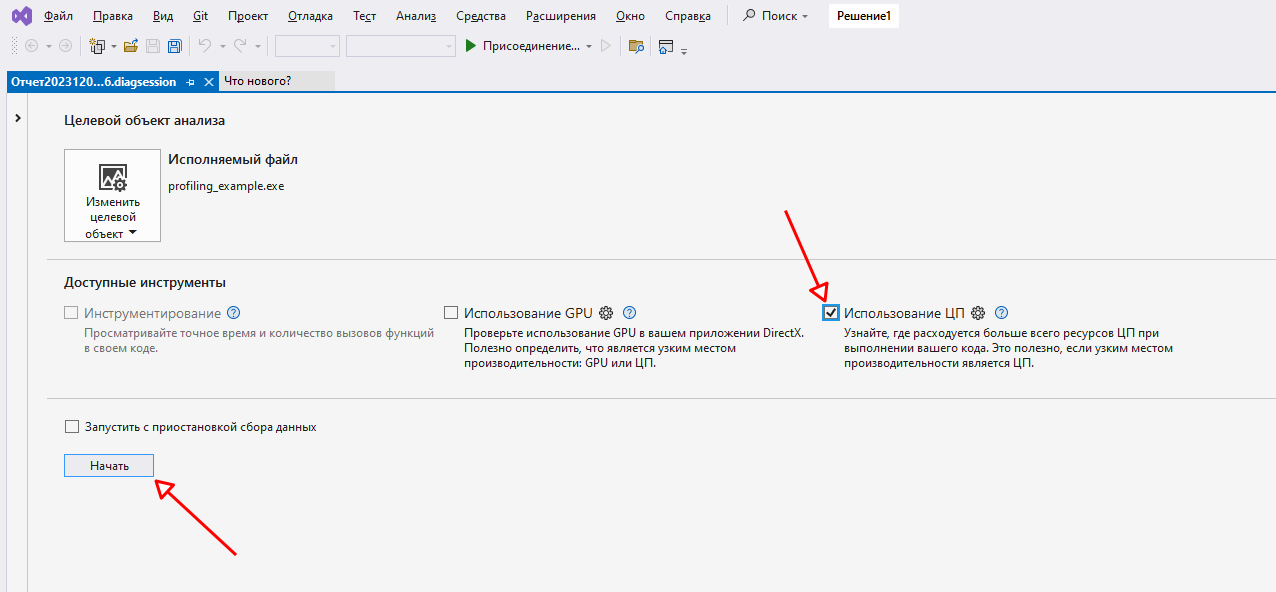Enable start with data collection paused
This screenshot has height=592, width=1276.
71,427
